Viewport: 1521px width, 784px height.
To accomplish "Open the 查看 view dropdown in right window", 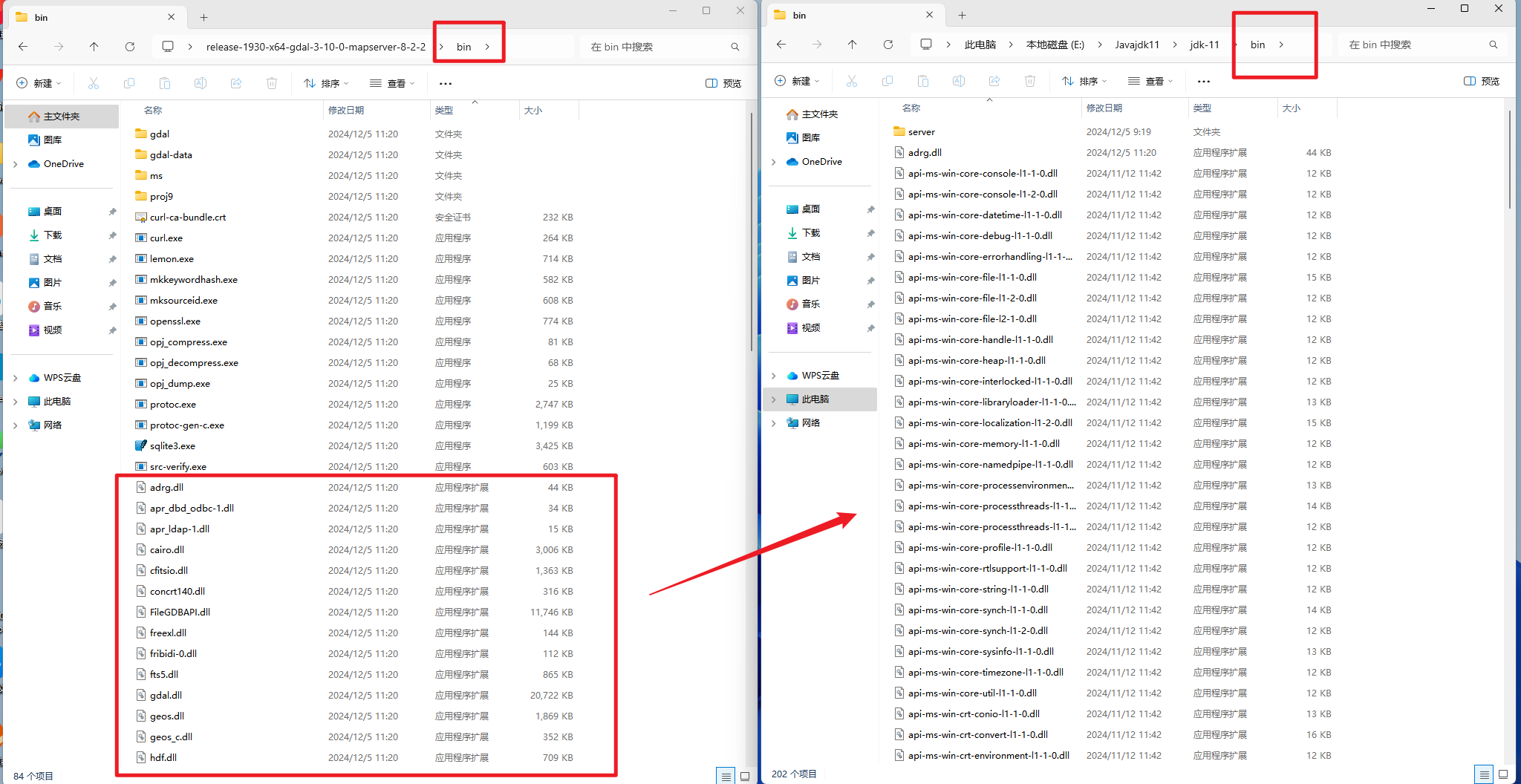I will (x=1150, y=81).
